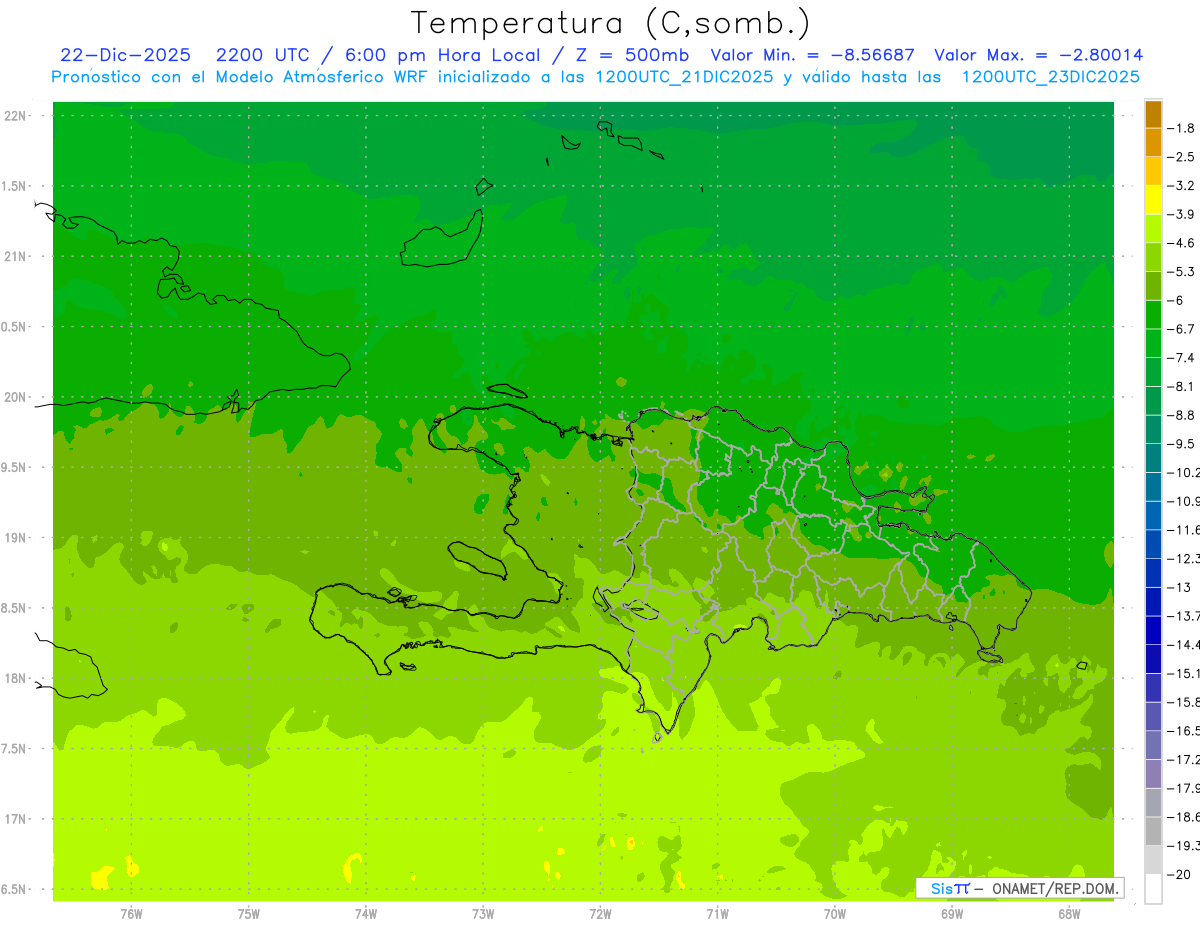Image resolution: width=1200 pixels, height=927 pixels.
Task: Click the "-4.6" color scale label
Action: click(x=1182, y=243)
